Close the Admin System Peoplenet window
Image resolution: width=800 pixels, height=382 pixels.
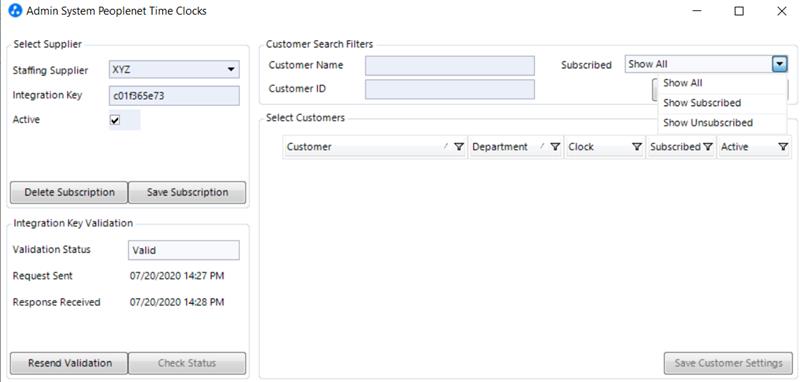pyautogui.click(x=781, y=11)
